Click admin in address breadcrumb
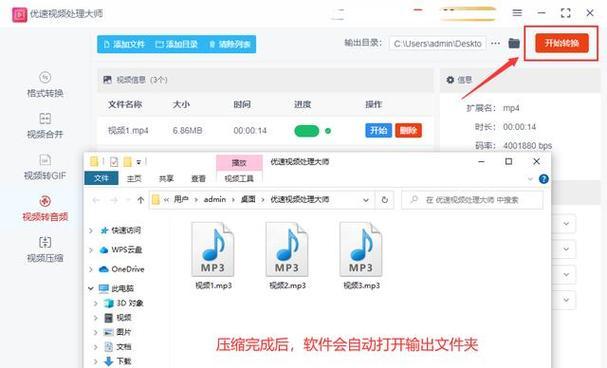 coord(215,200)
